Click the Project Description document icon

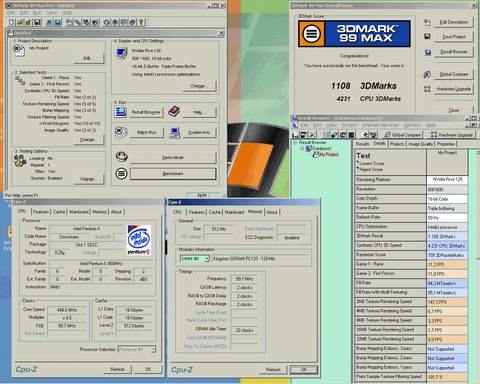[x=19, y=50]
